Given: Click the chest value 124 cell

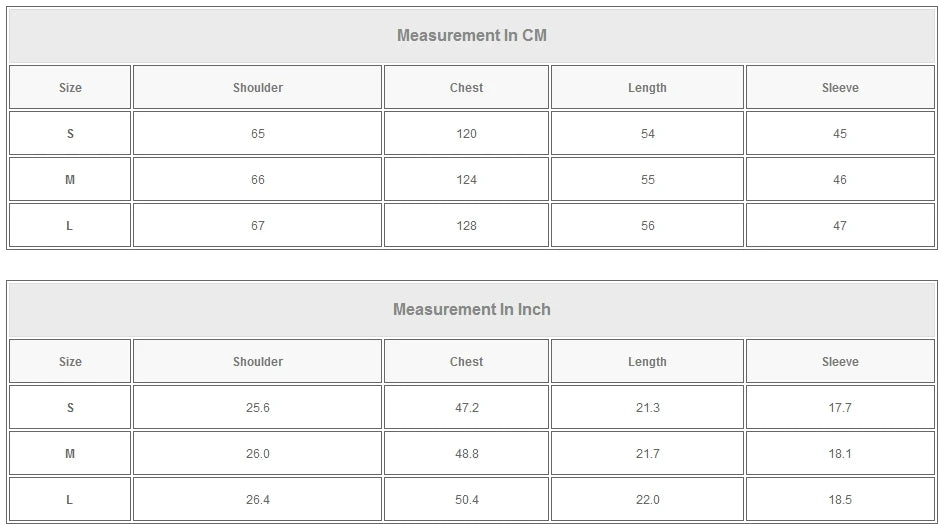Looking at the screenshot, I should tap(466, 180).
